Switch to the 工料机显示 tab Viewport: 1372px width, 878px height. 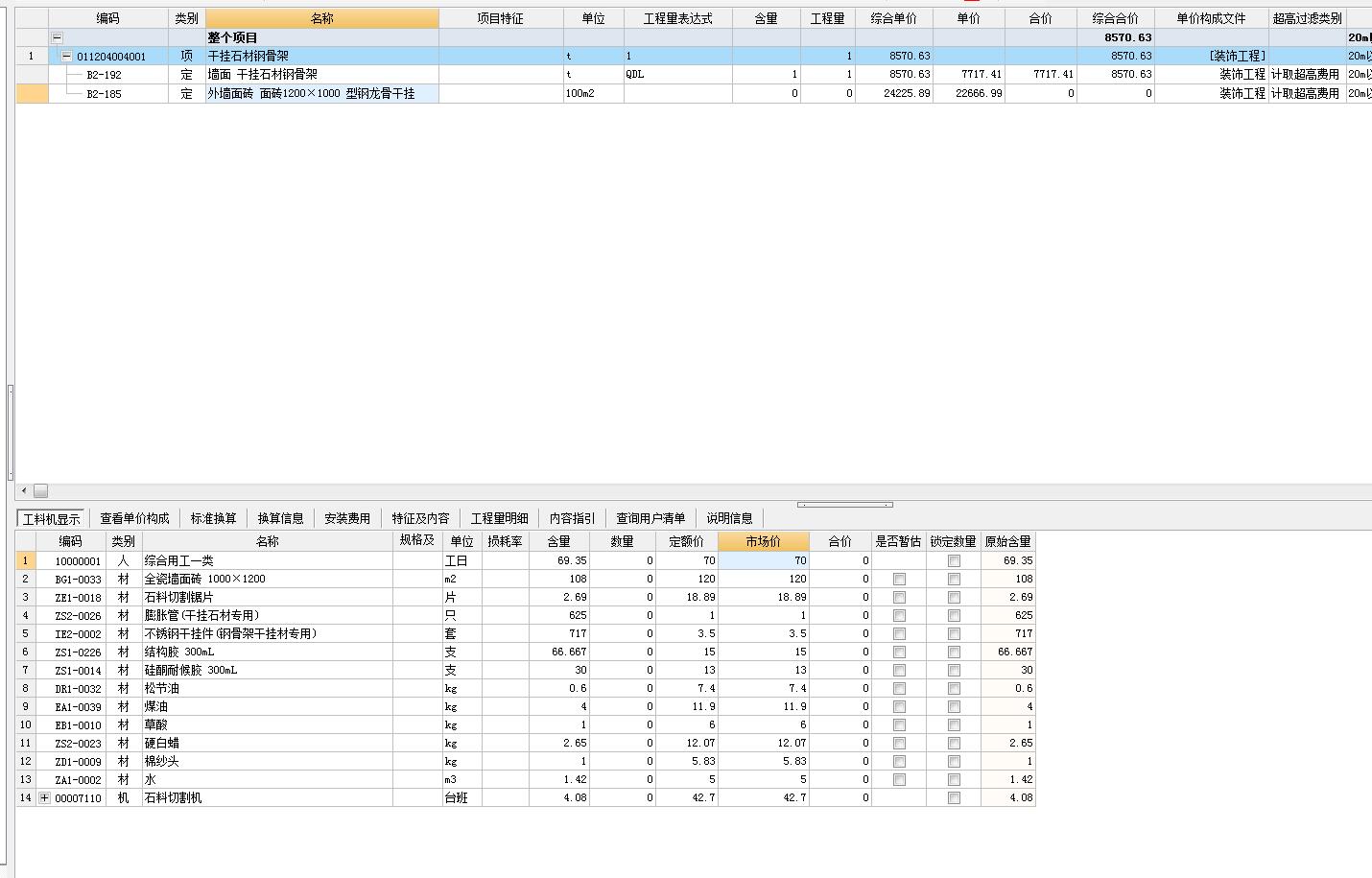click(x=52, y=518)
